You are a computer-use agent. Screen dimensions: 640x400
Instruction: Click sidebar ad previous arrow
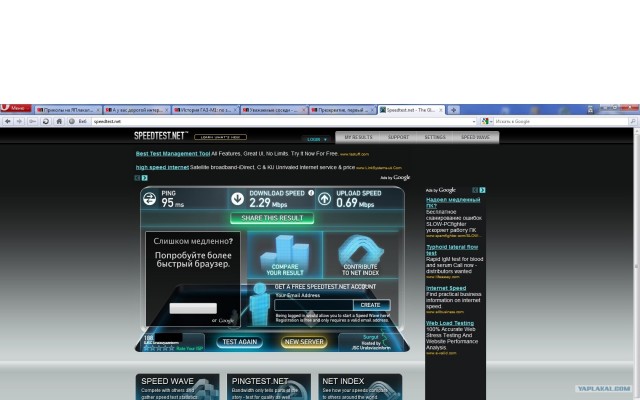475,190
